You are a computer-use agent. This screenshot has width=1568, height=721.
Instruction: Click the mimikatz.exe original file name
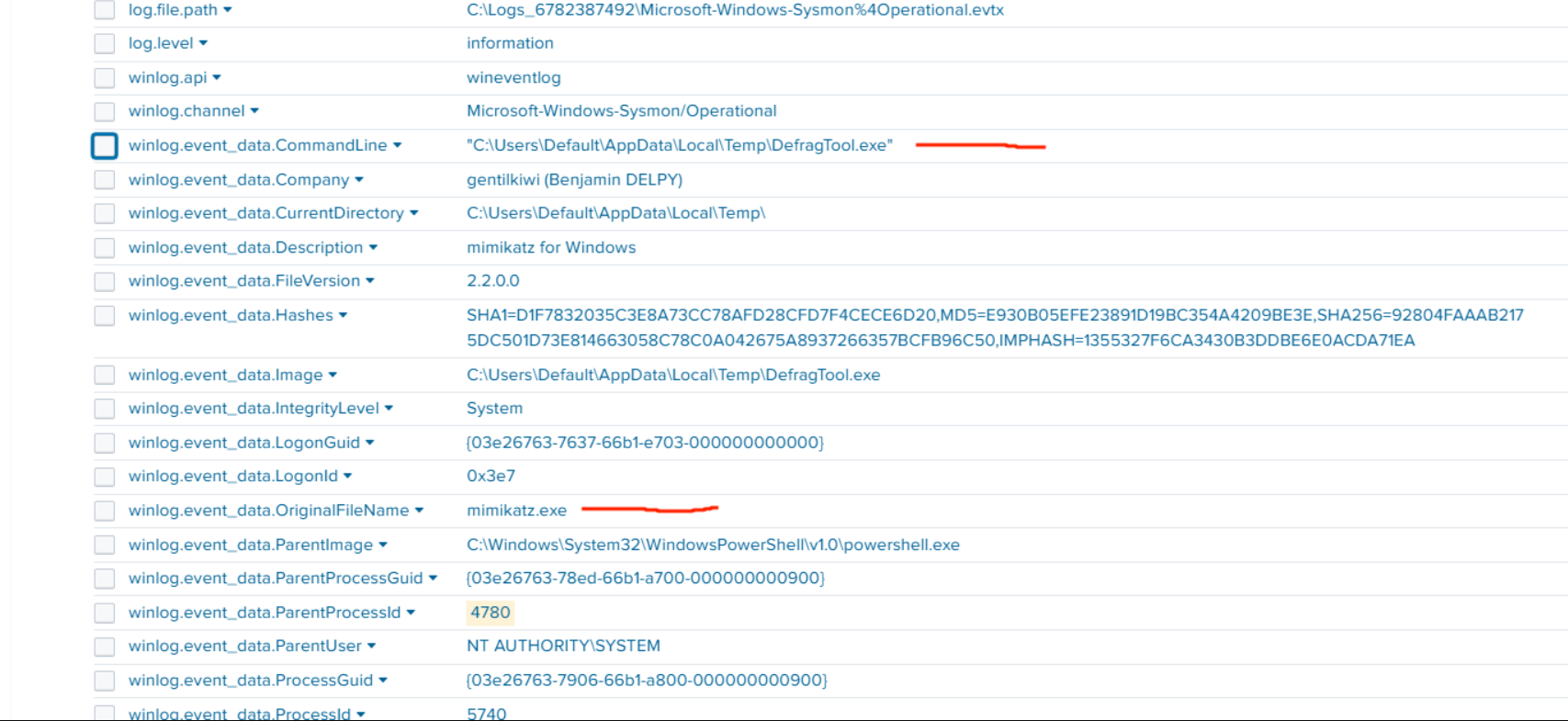click(x=516, y=511)
